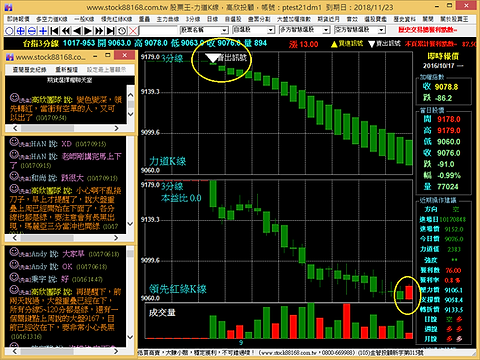480x360 pixels.
Task: Open the 即時報價 menu
Action: click(x=18, y=19)
